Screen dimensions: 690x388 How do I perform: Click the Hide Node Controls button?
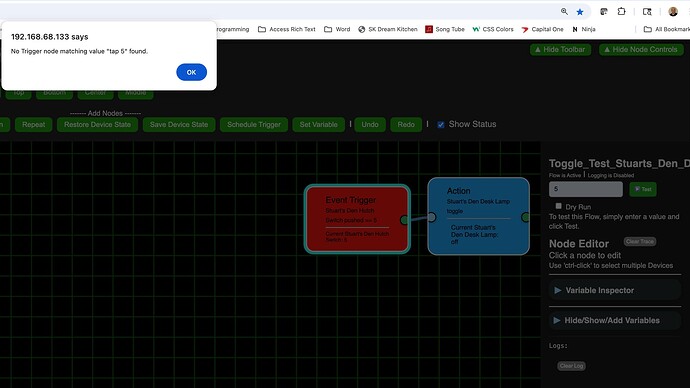point(641,50)
